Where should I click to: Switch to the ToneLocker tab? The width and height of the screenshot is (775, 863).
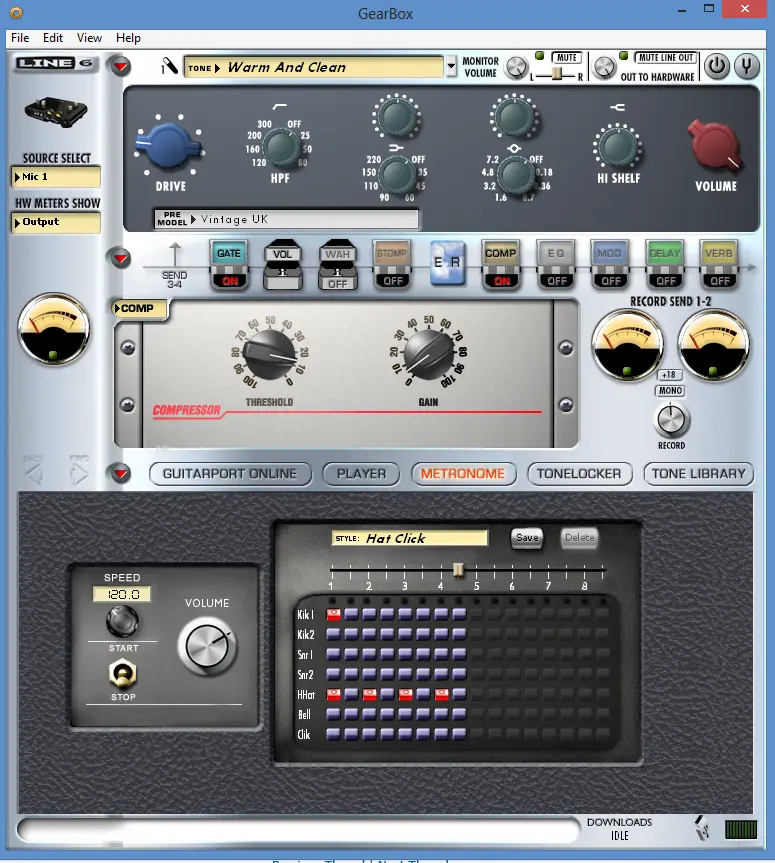pyautogui.click(x=579, y=474)
